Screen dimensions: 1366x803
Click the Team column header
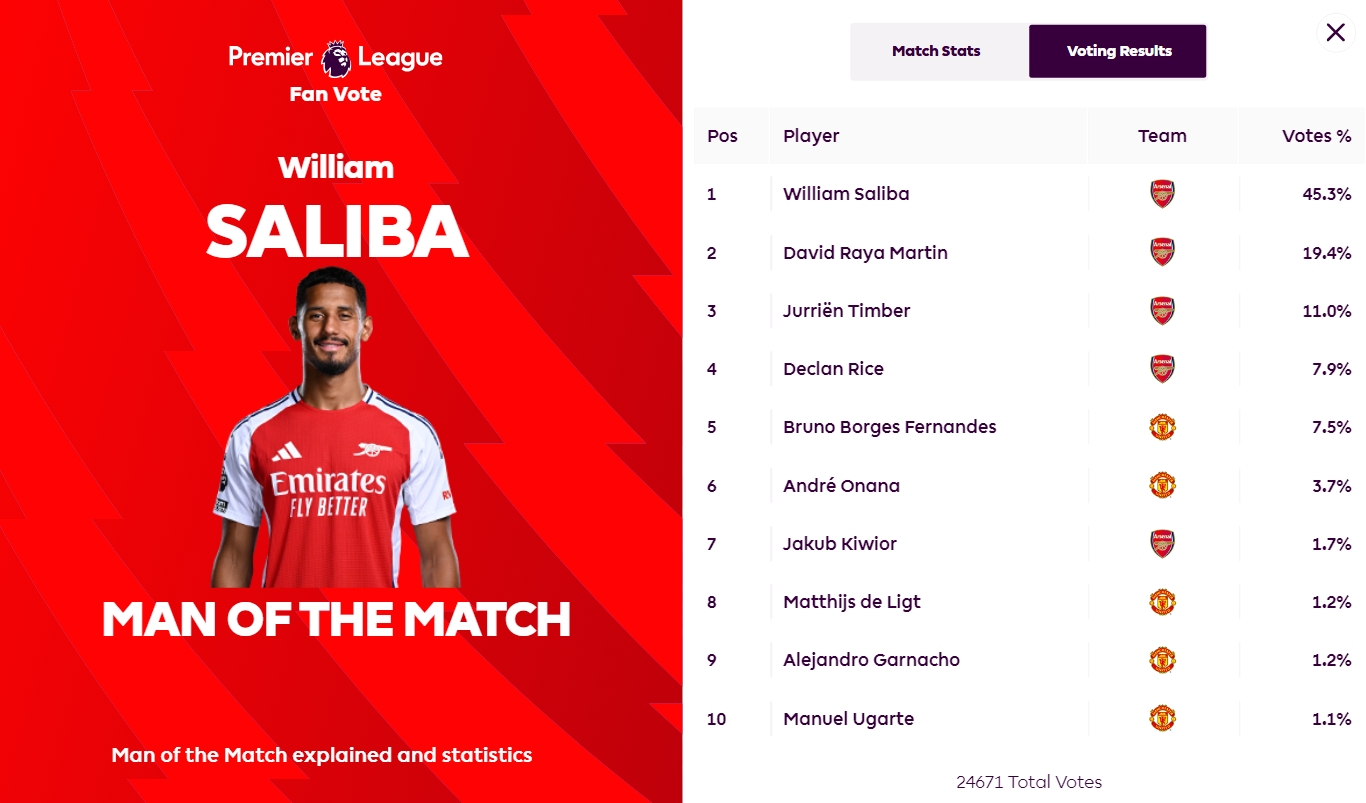1162,136
